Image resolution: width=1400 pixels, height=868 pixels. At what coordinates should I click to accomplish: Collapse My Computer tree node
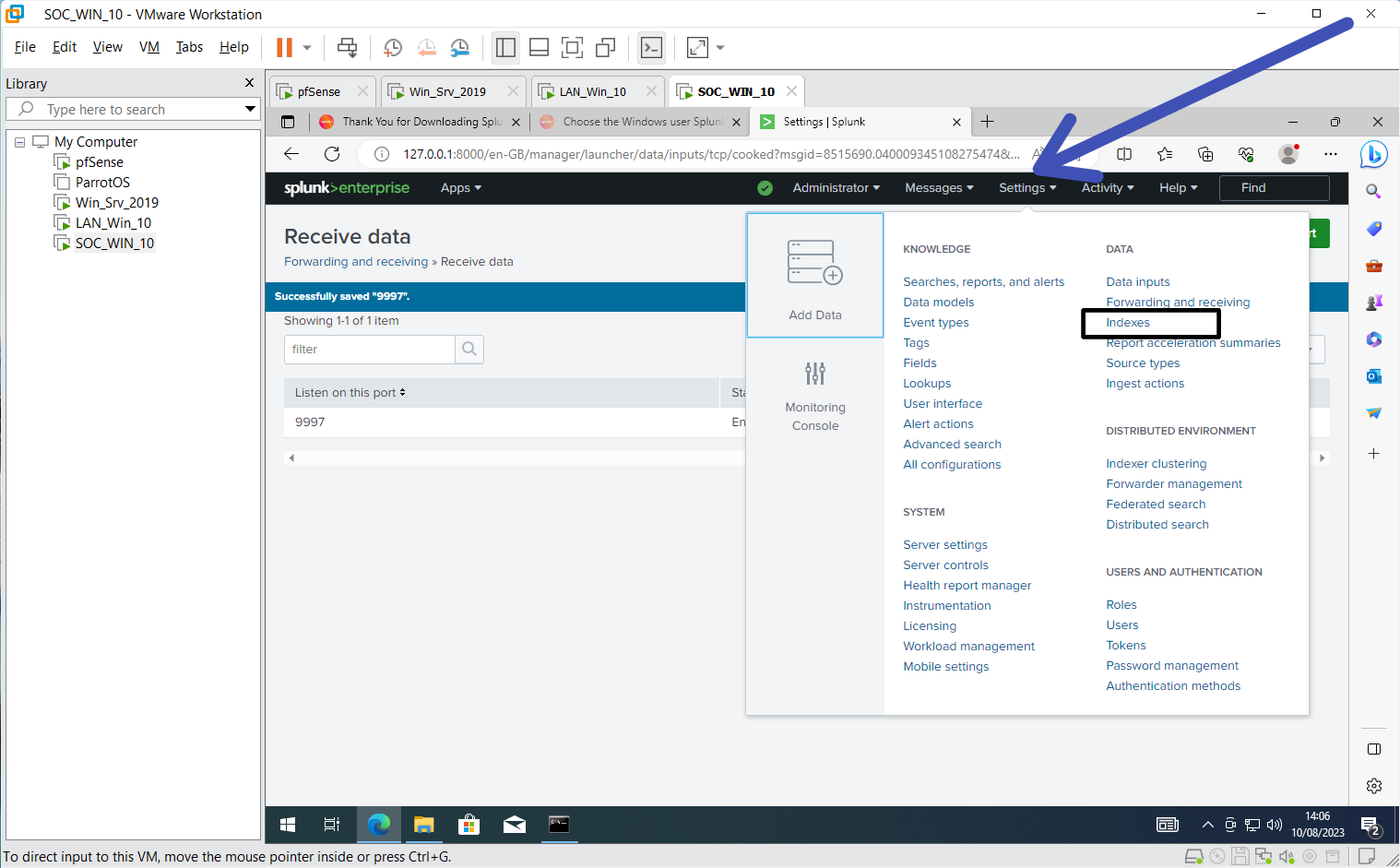coord(20,142)
